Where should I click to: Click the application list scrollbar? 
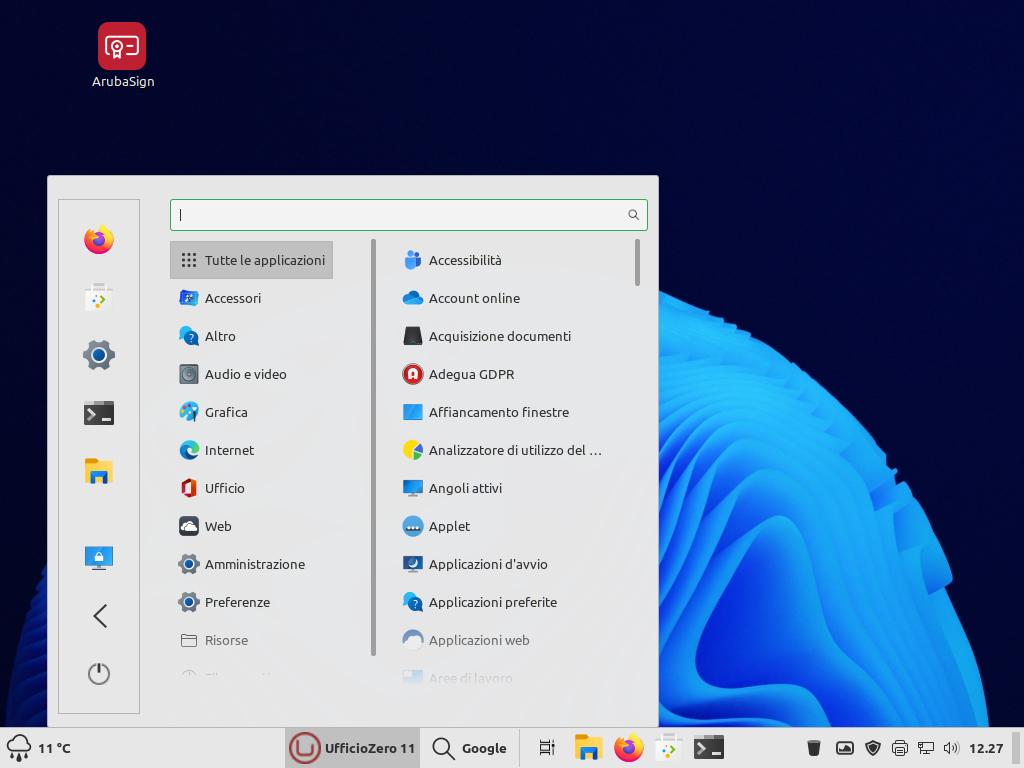(637, 262)
